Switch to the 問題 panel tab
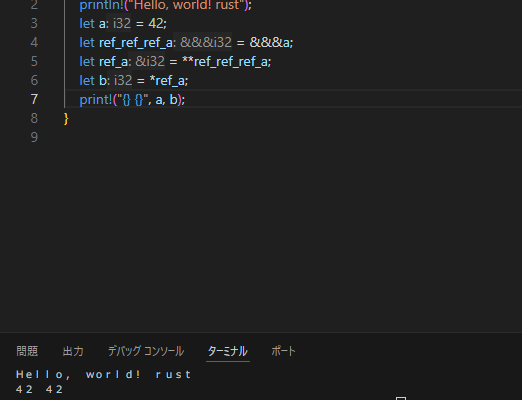Viewport: 522px width, 400px height. pos(27,351)
